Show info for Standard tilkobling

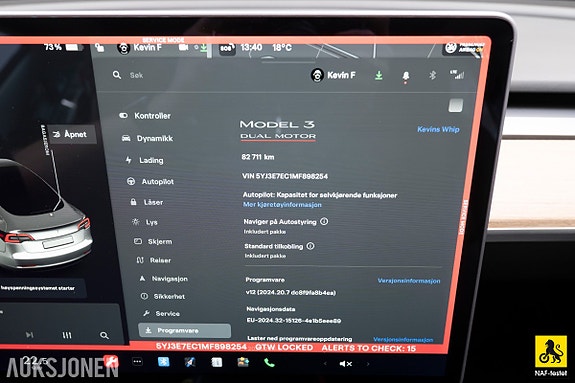[310, 246]
